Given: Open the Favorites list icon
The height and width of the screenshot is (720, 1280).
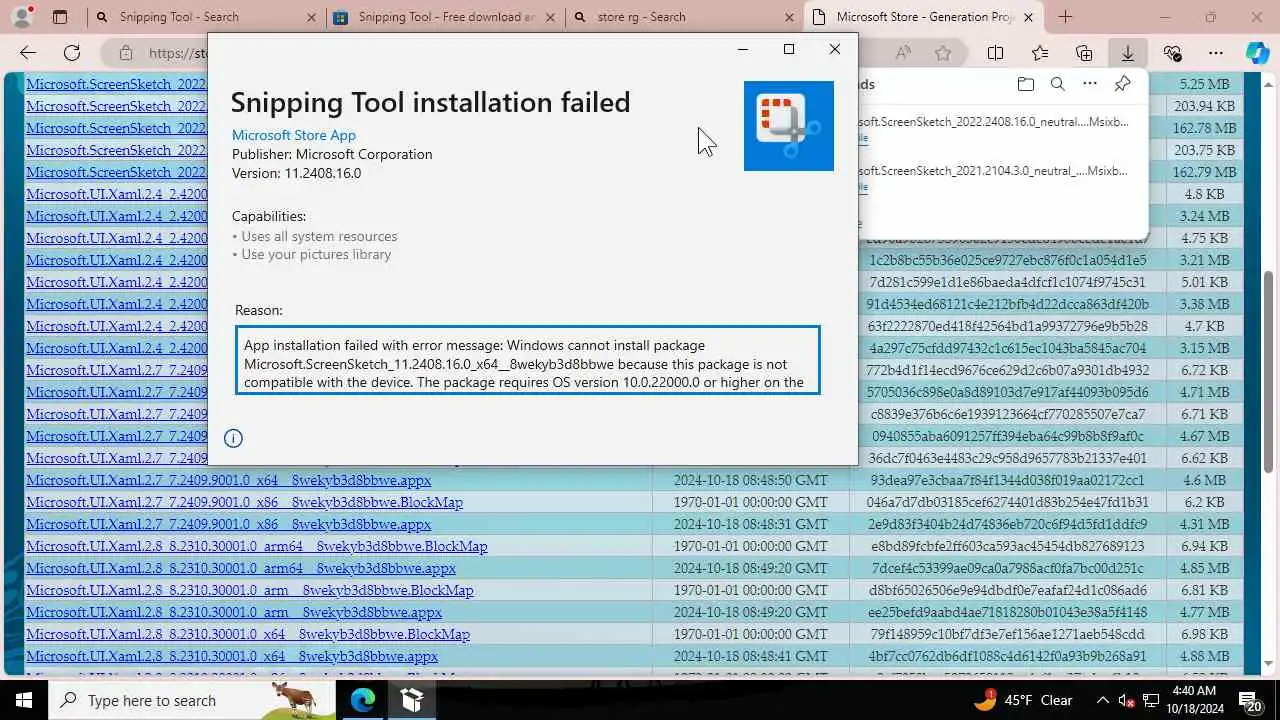Looking at the screenshot, I should (1040, 53).
